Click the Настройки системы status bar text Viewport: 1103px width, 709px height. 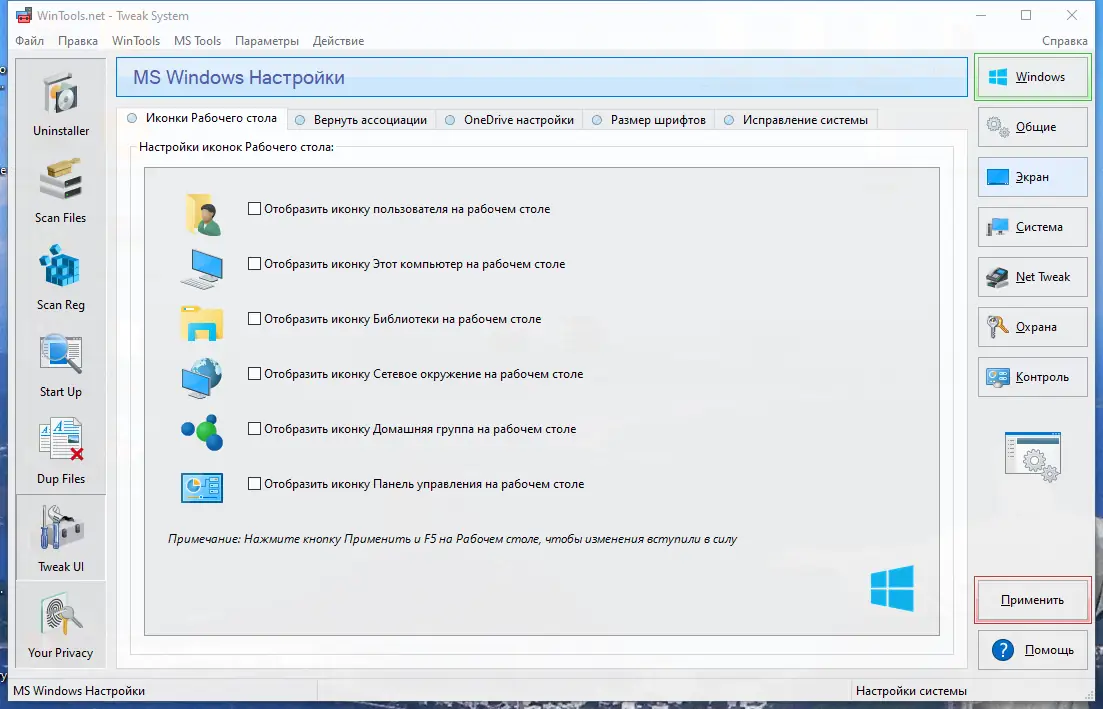pos(911,691)
